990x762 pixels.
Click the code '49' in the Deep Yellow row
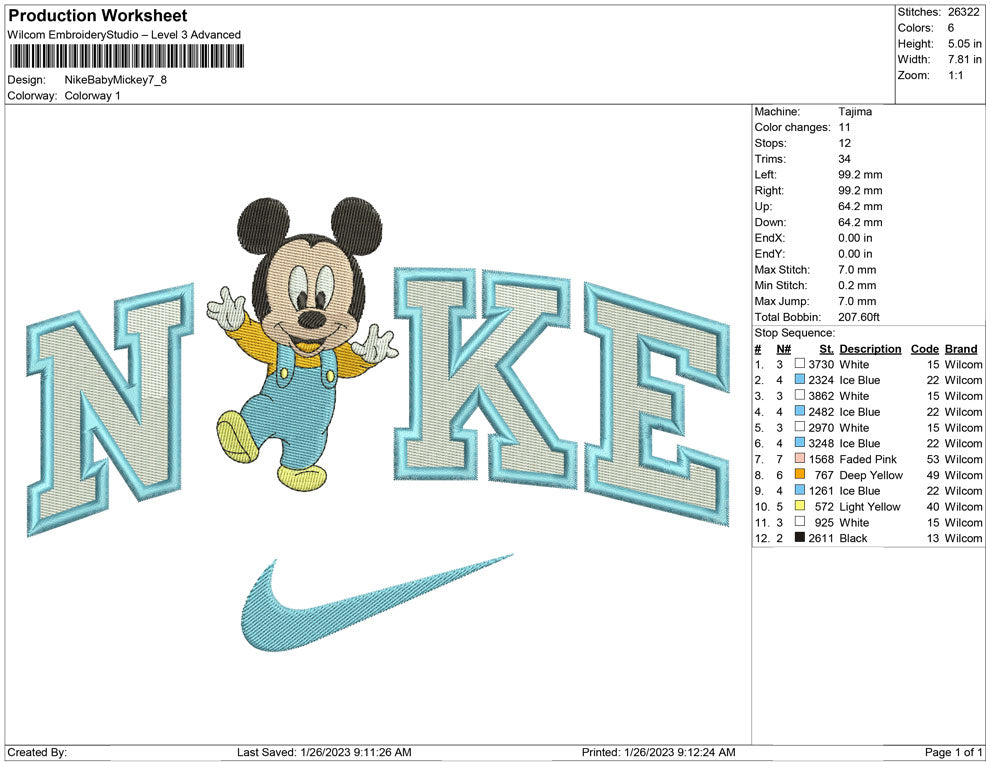[x=933, y=475]
